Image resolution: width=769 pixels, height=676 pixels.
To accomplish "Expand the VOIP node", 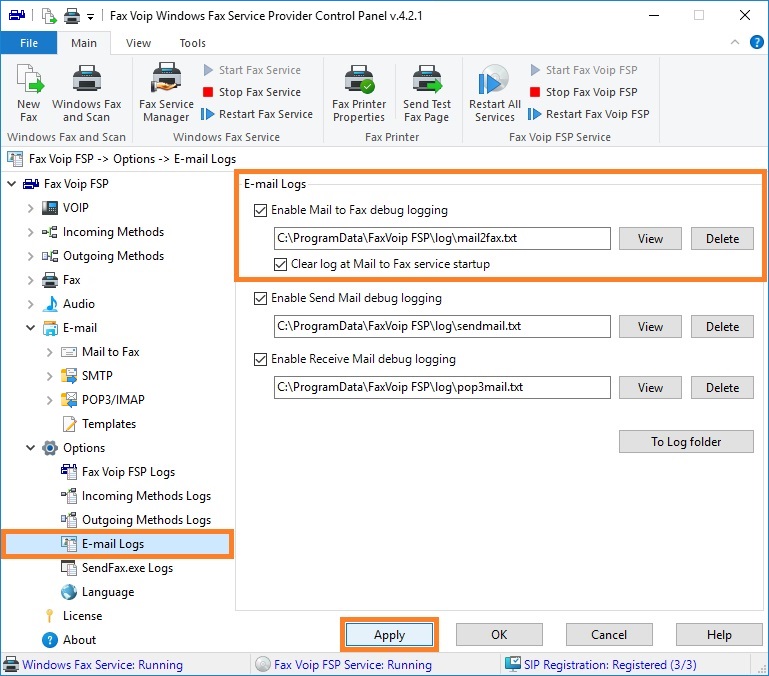I will point(30,208).
